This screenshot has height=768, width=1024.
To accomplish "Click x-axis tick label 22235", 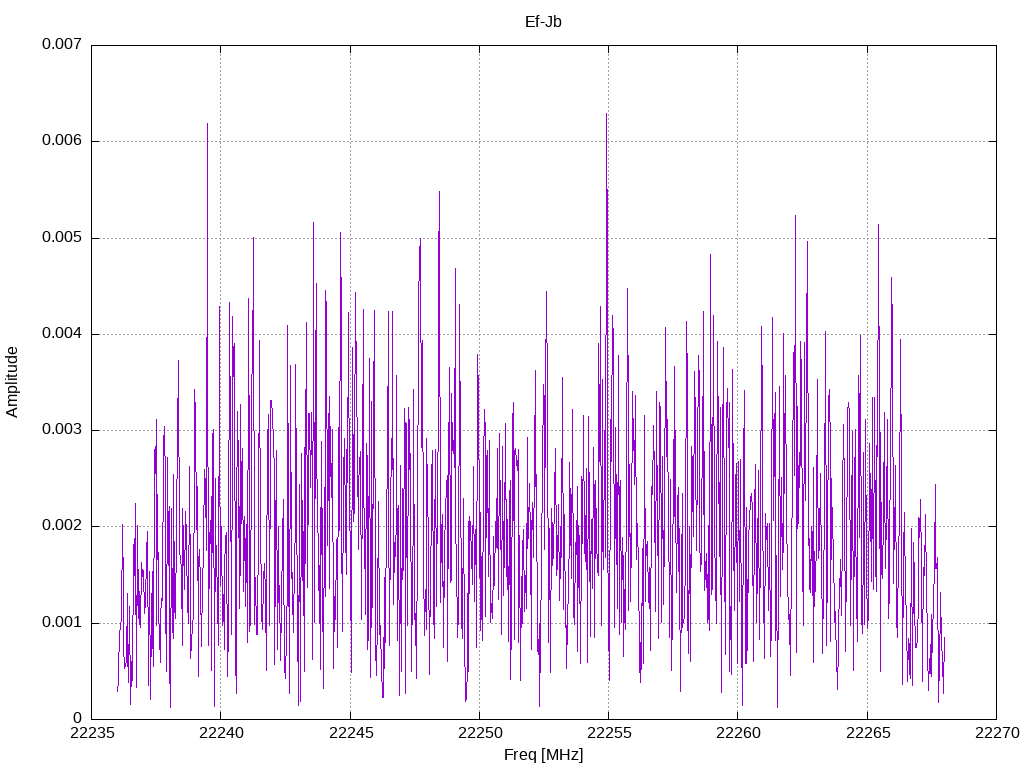I will 91,733.
